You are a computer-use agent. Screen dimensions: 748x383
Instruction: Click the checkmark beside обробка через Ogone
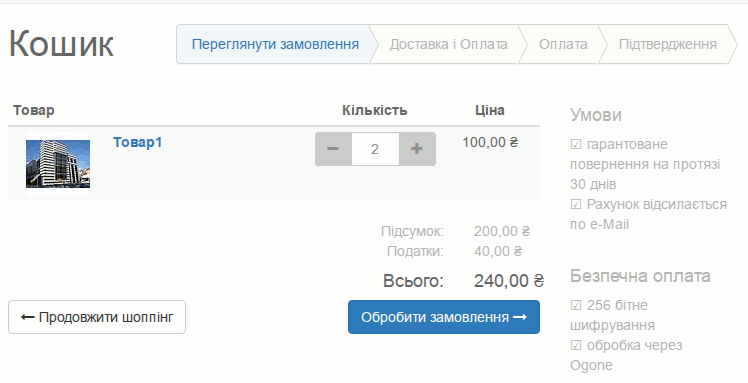576,345
